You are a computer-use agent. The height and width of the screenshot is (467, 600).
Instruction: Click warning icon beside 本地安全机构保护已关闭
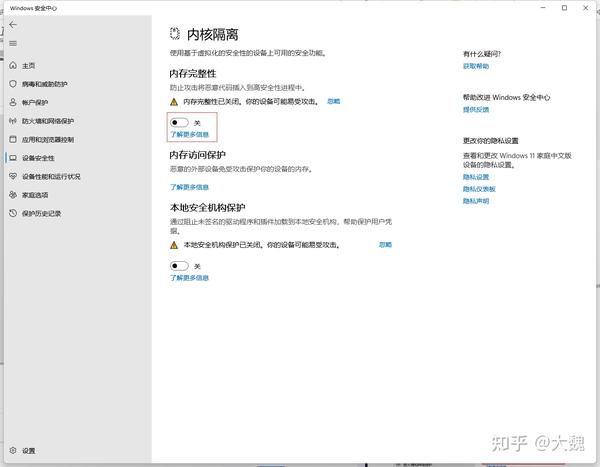[174, 245]
